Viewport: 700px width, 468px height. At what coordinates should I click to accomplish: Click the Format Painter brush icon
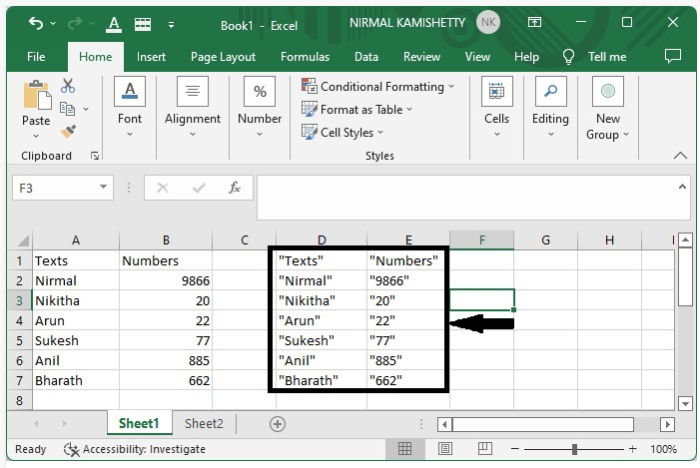click(68, 131)
